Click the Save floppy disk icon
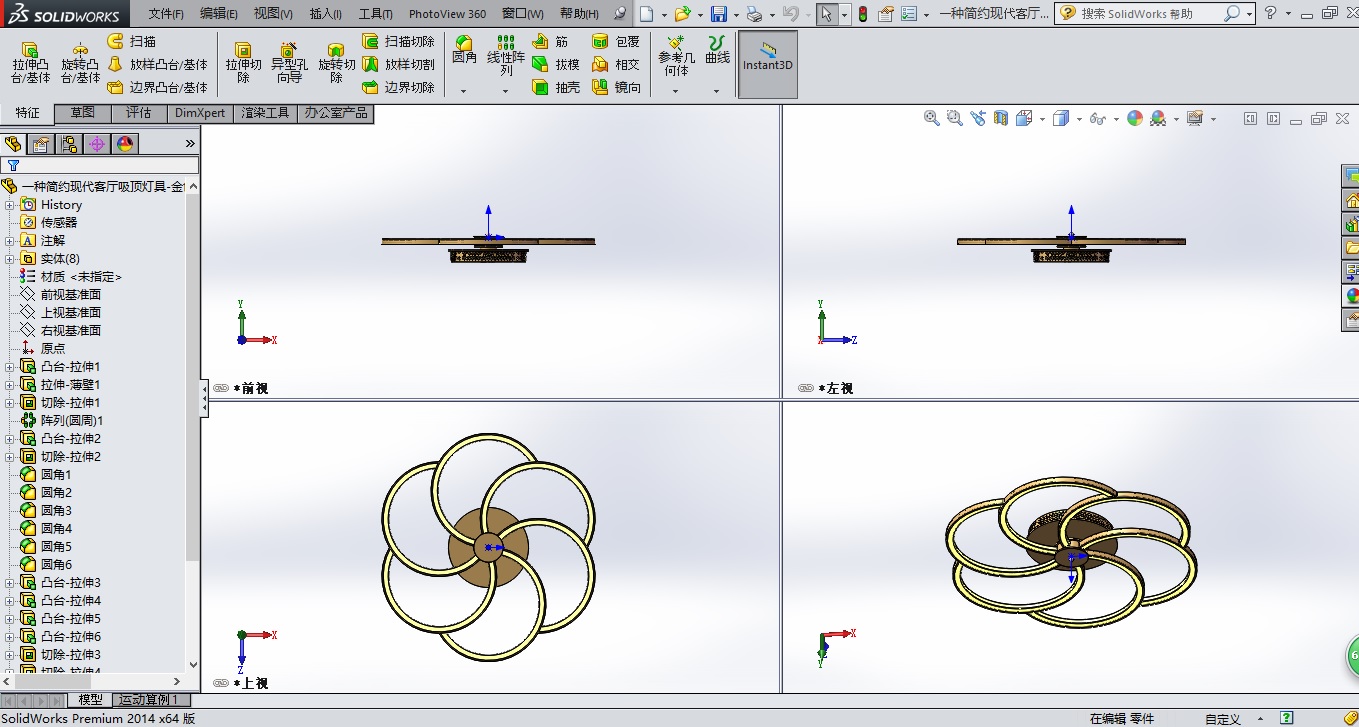The image size is (1359, 727). pos(718,14)
